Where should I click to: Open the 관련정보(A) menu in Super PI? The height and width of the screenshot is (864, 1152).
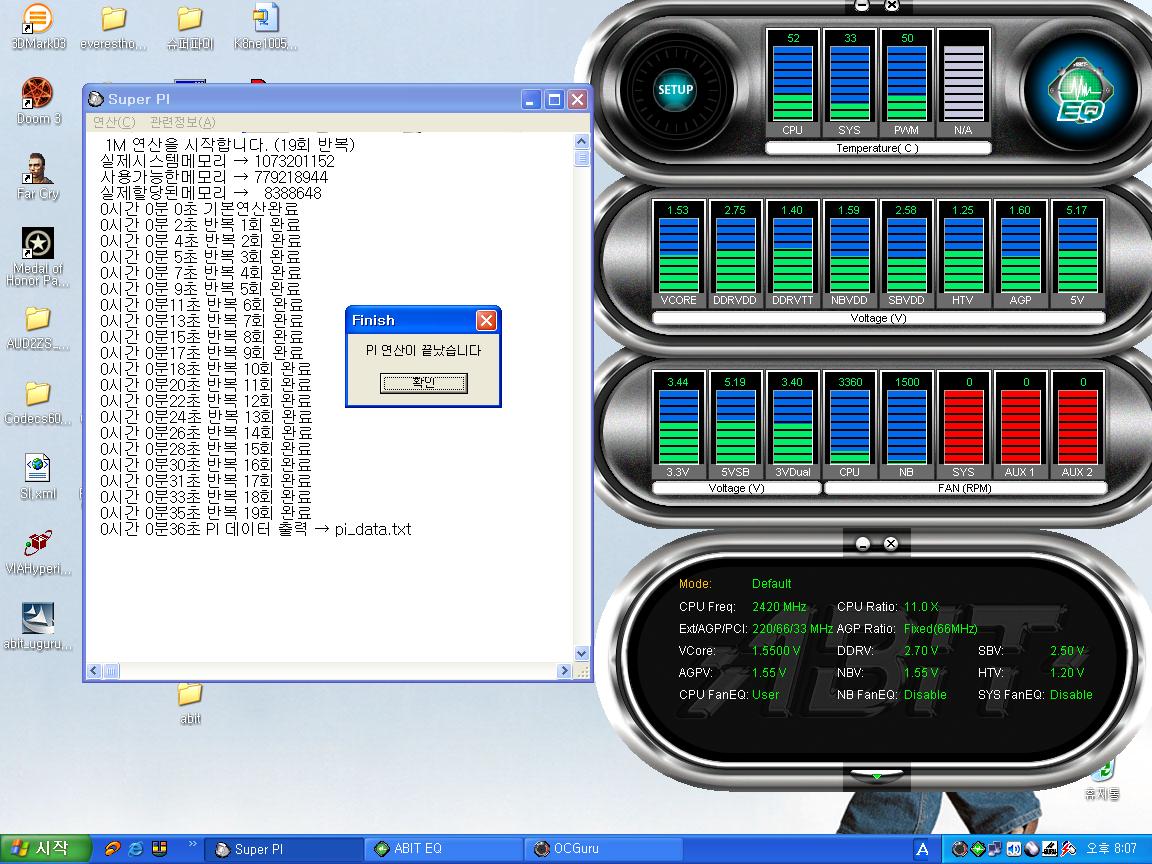(182, 122)
